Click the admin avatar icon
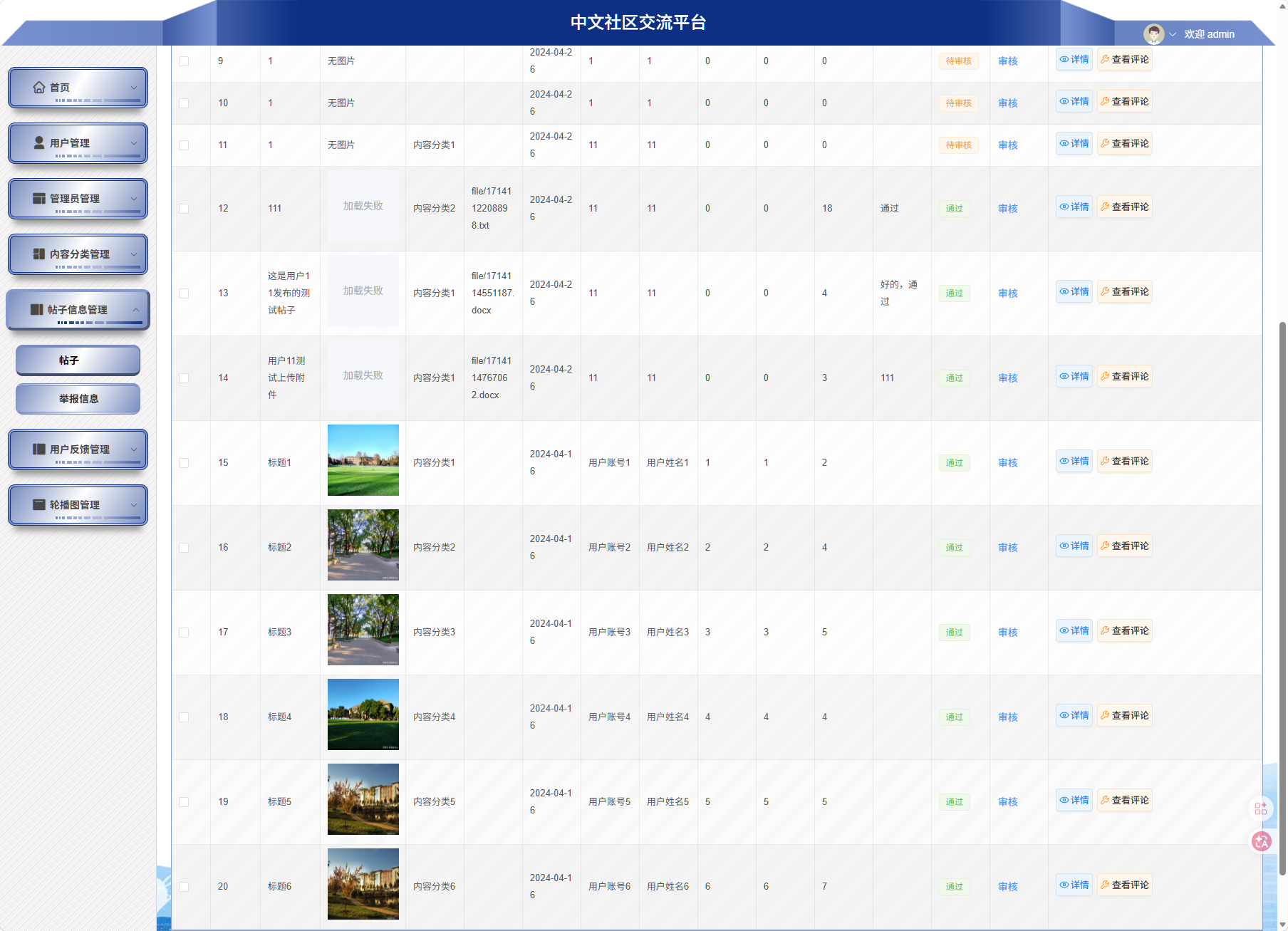 pyautogui.click(x=1154, y=33)
